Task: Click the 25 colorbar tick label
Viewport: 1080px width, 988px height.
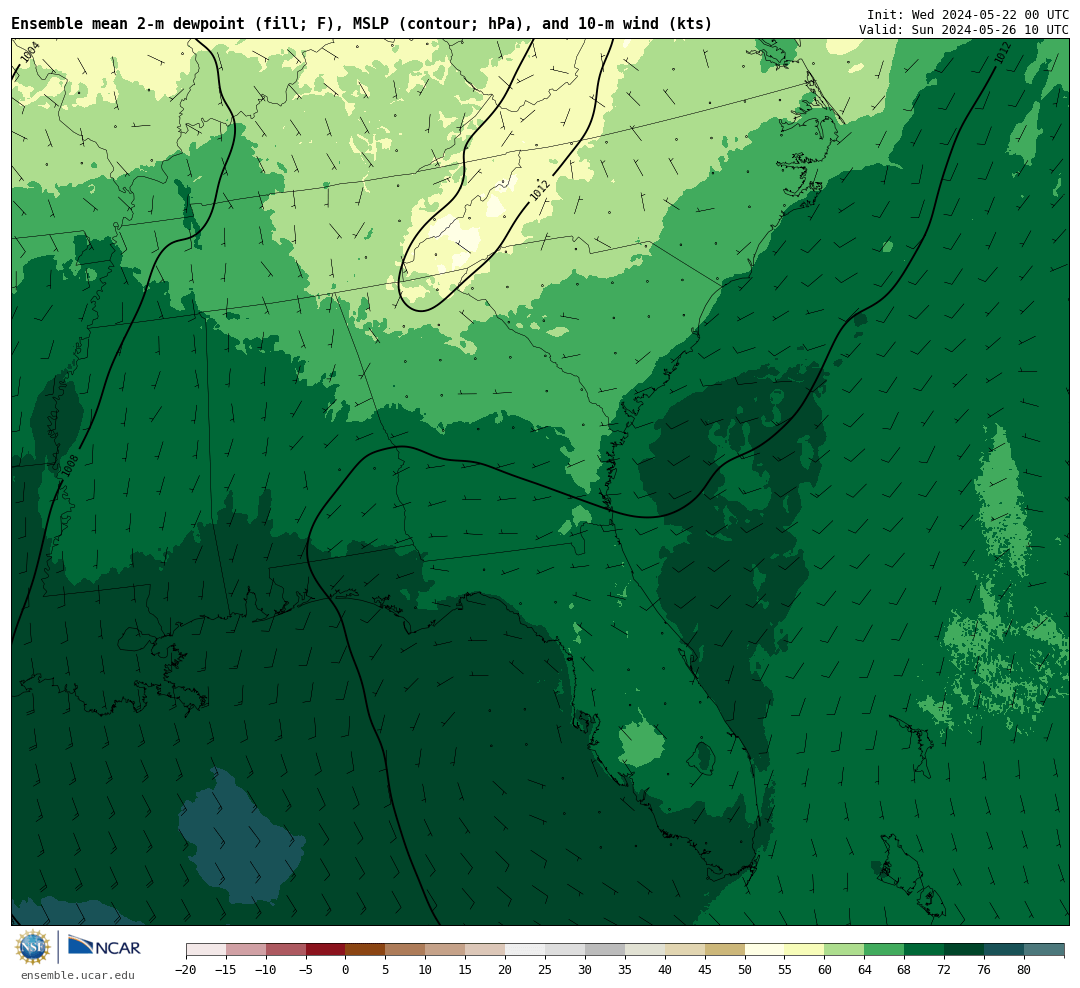Action: (546, 970)
